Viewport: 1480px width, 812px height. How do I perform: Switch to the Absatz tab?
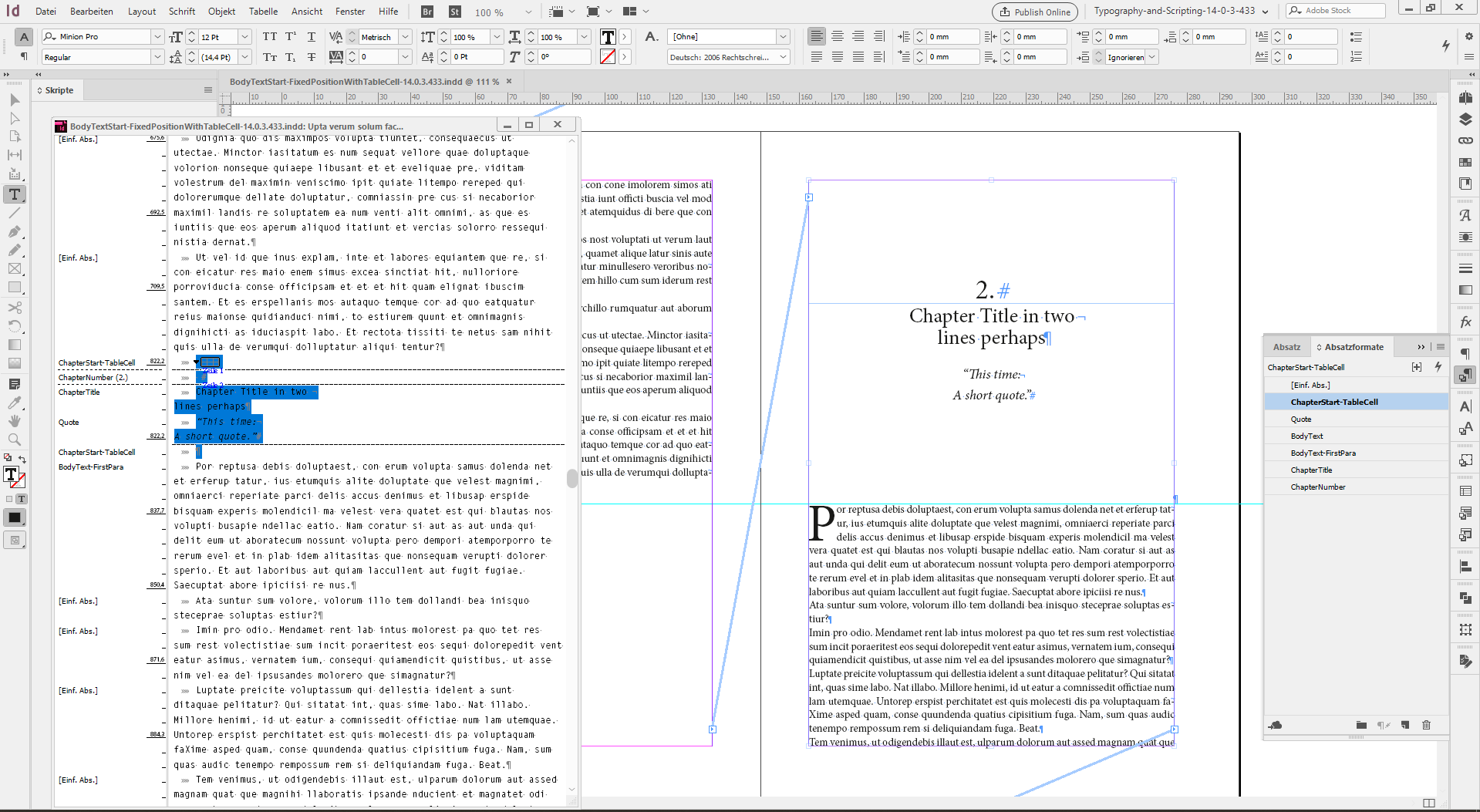[1286, 346]
